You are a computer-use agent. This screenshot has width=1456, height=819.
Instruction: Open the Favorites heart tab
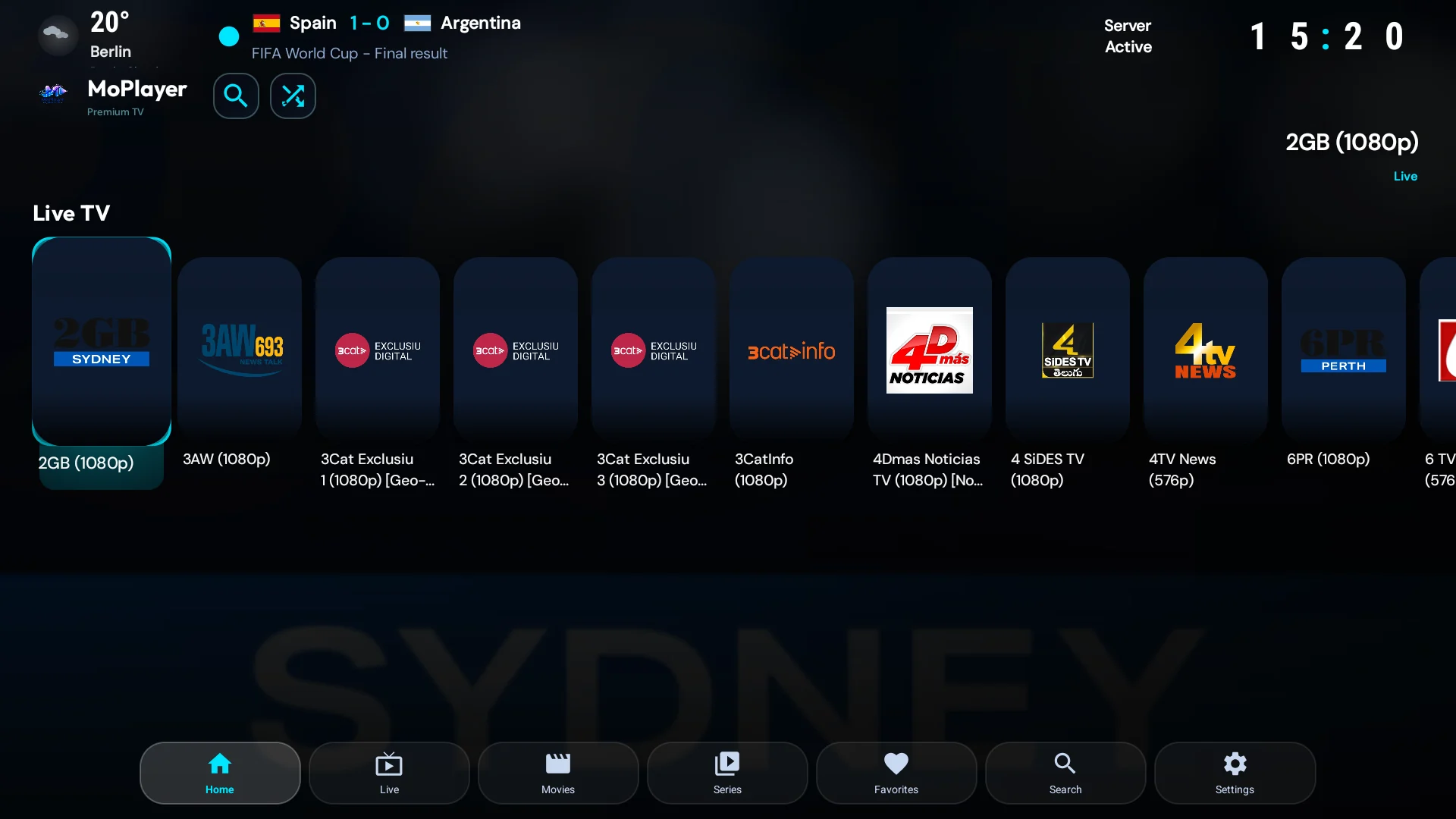(896, 773)
